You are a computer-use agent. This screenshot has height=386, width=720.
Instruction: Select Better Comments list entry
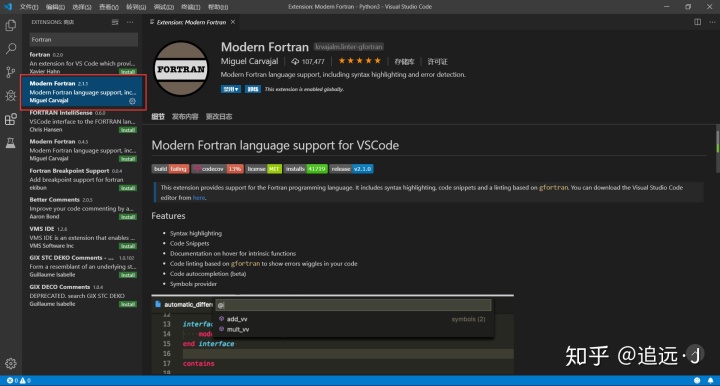tap(83, 208)
